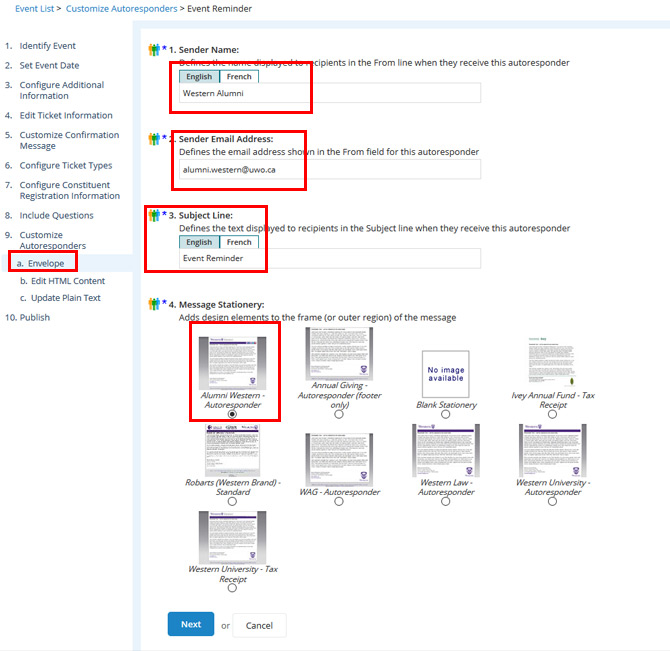The height and width of the screenshot is (651, 670).
Task: Click the Next button
Action: click(190, 624)
